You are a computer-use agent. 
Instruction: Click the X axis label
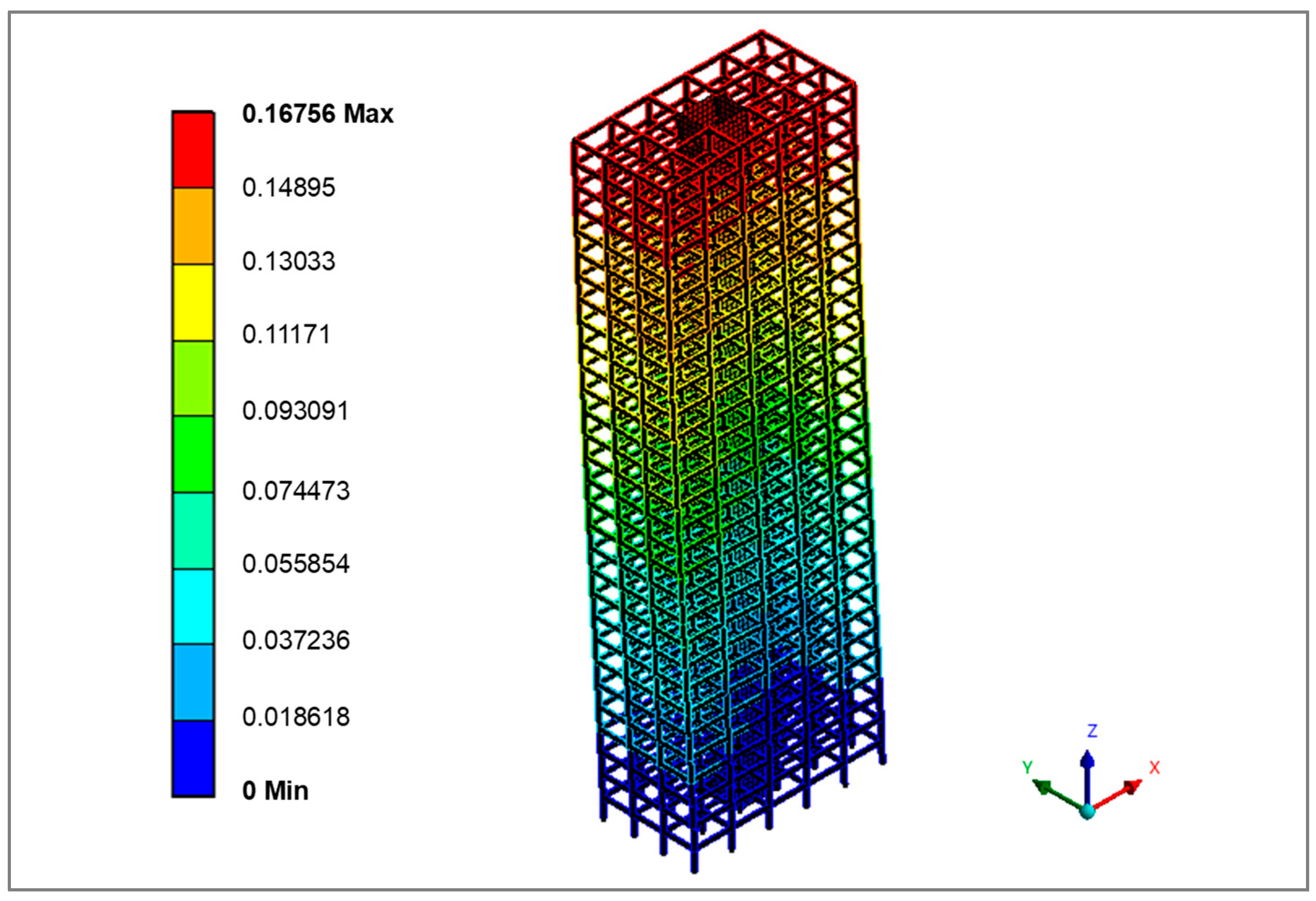click(1155, 768)
